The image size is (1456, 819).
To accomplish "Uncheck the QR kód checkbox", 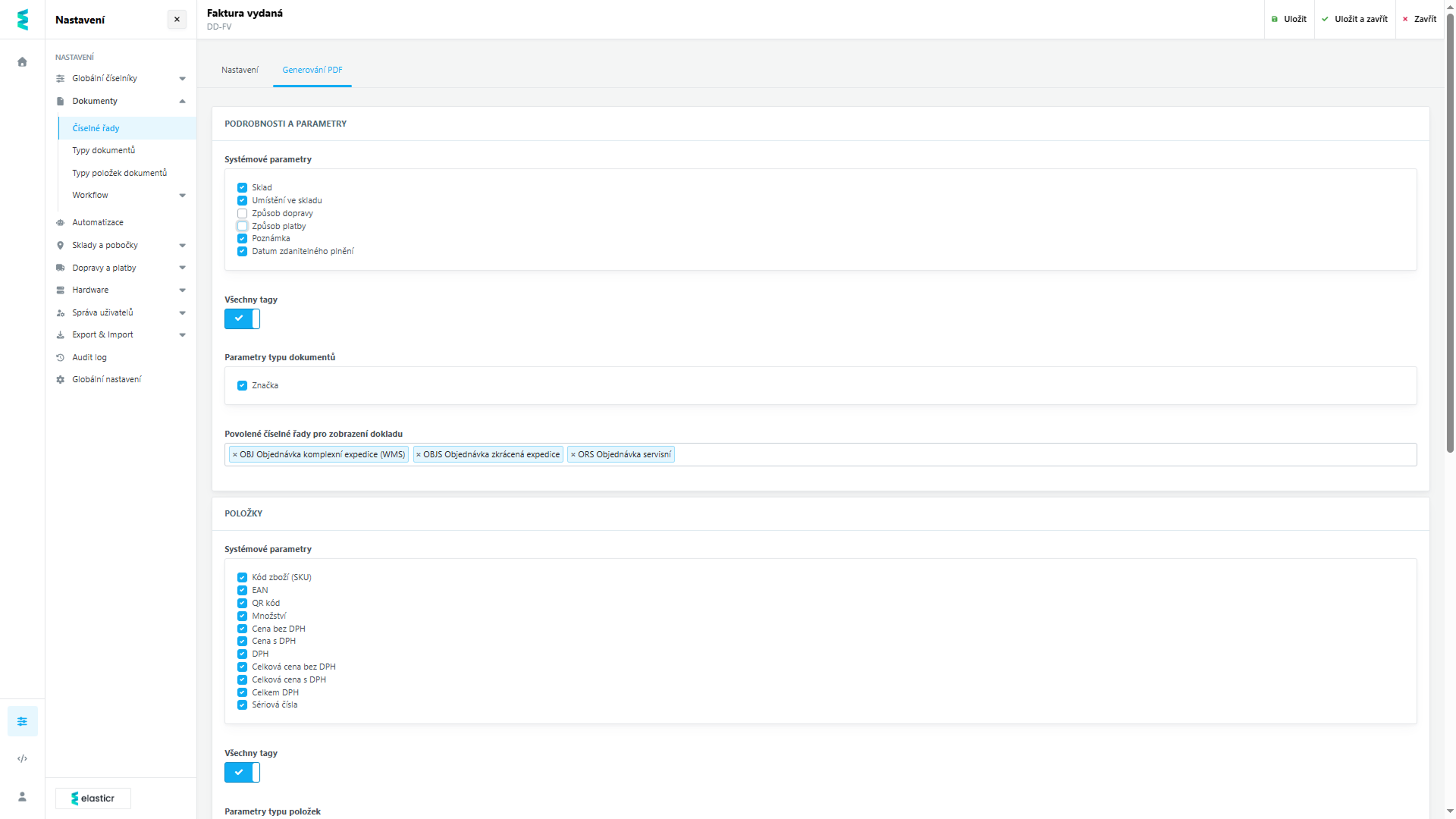I will pyautogui.click(x=242, y=603).
